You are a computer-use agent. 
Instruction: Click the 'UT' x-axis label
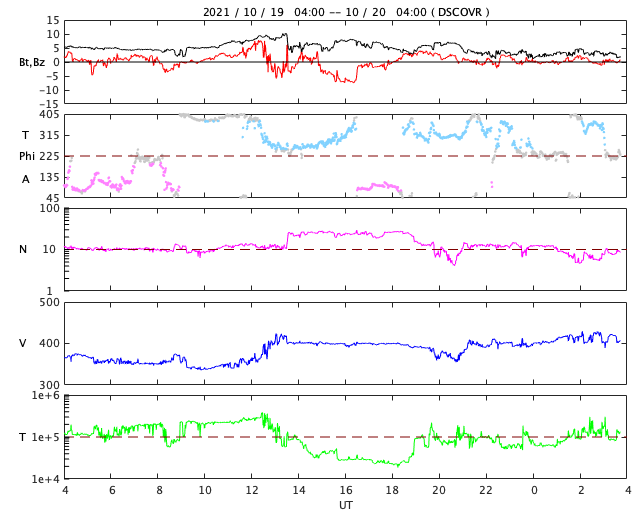coord(345,505)
